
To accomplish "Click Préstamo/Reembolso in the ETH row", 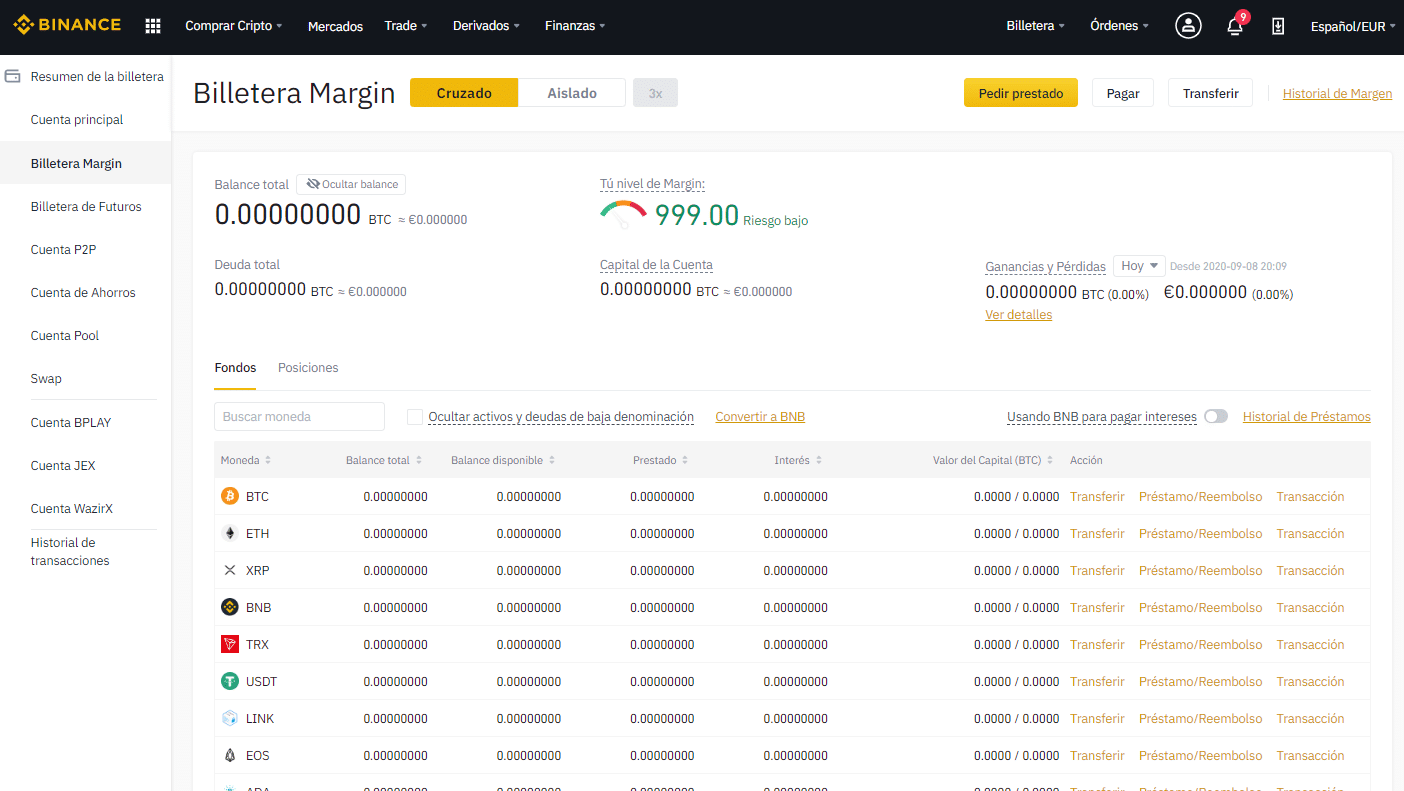I will pyautogui.click(x=1200, y=534).
